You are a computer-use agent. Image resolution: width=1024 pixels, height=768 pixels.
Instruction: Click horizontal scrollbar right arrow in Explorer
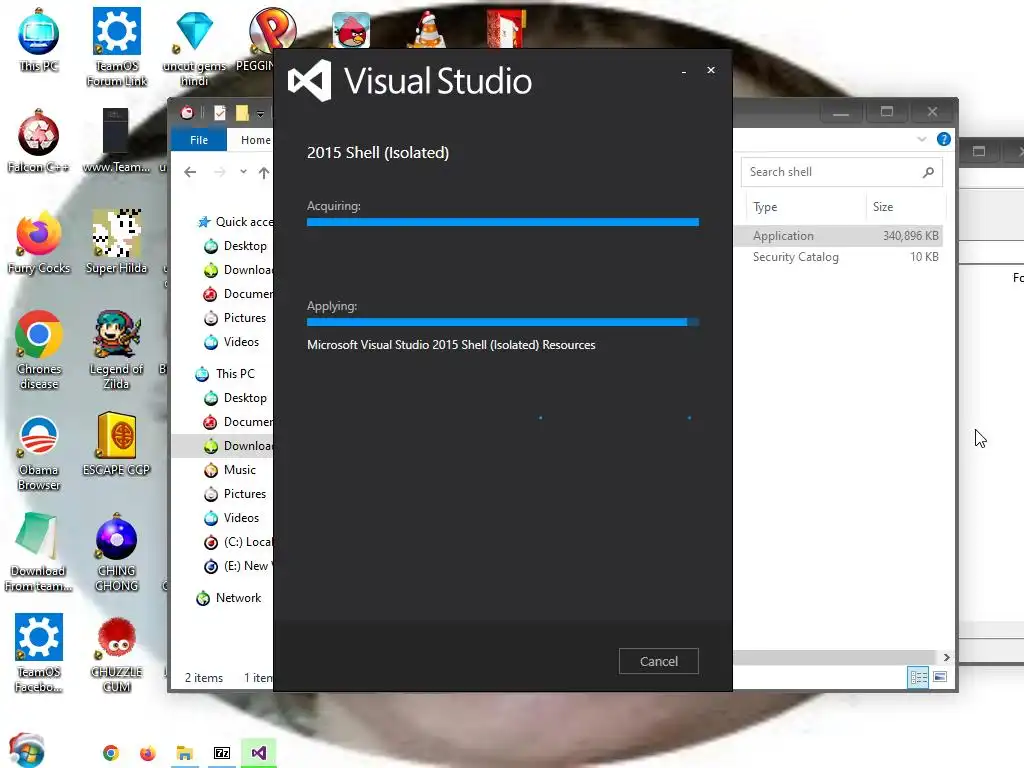pyautogui.click(x=946, y=657)
